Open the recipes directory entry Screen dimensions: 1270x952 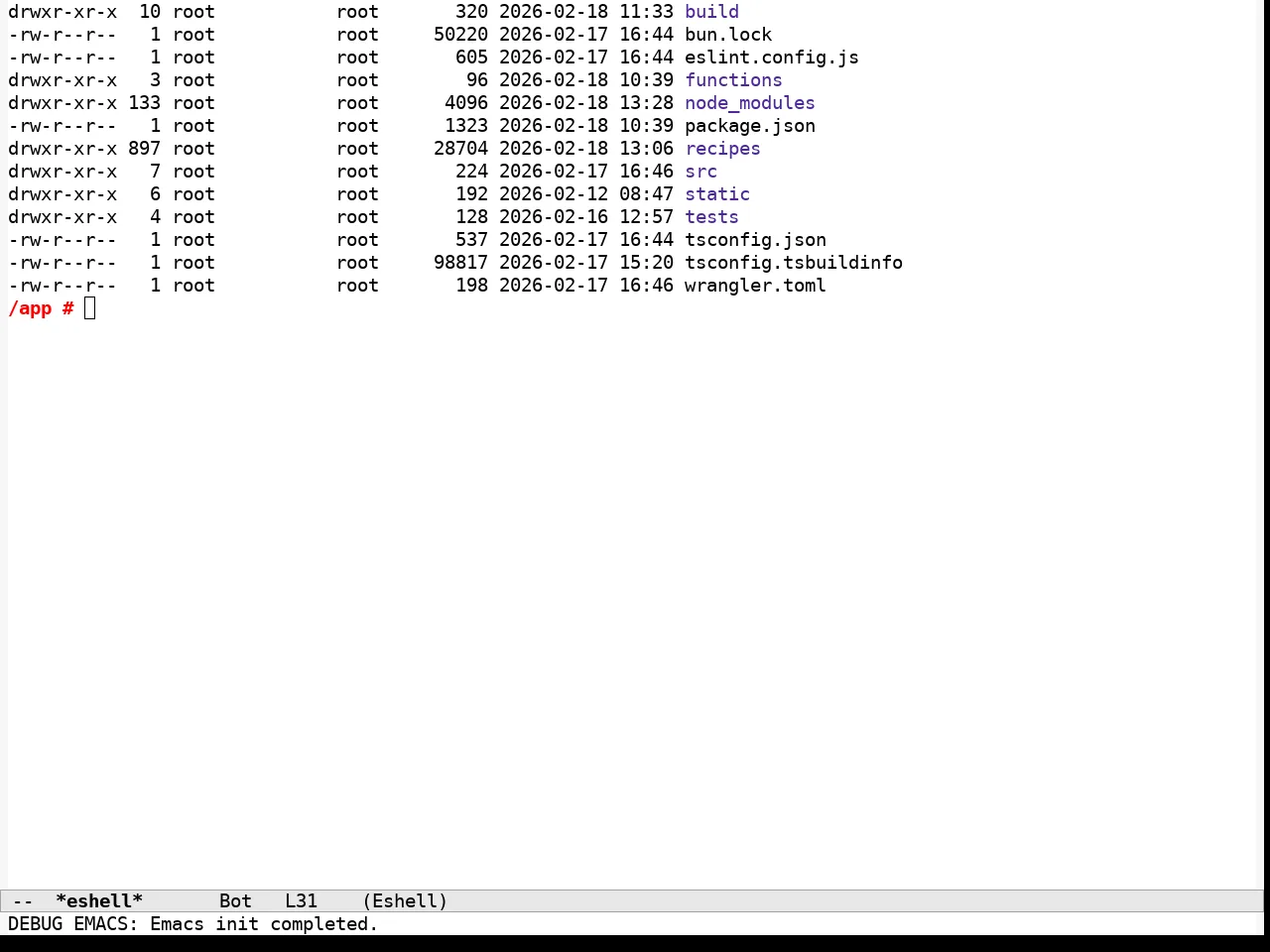click(722, 149)
